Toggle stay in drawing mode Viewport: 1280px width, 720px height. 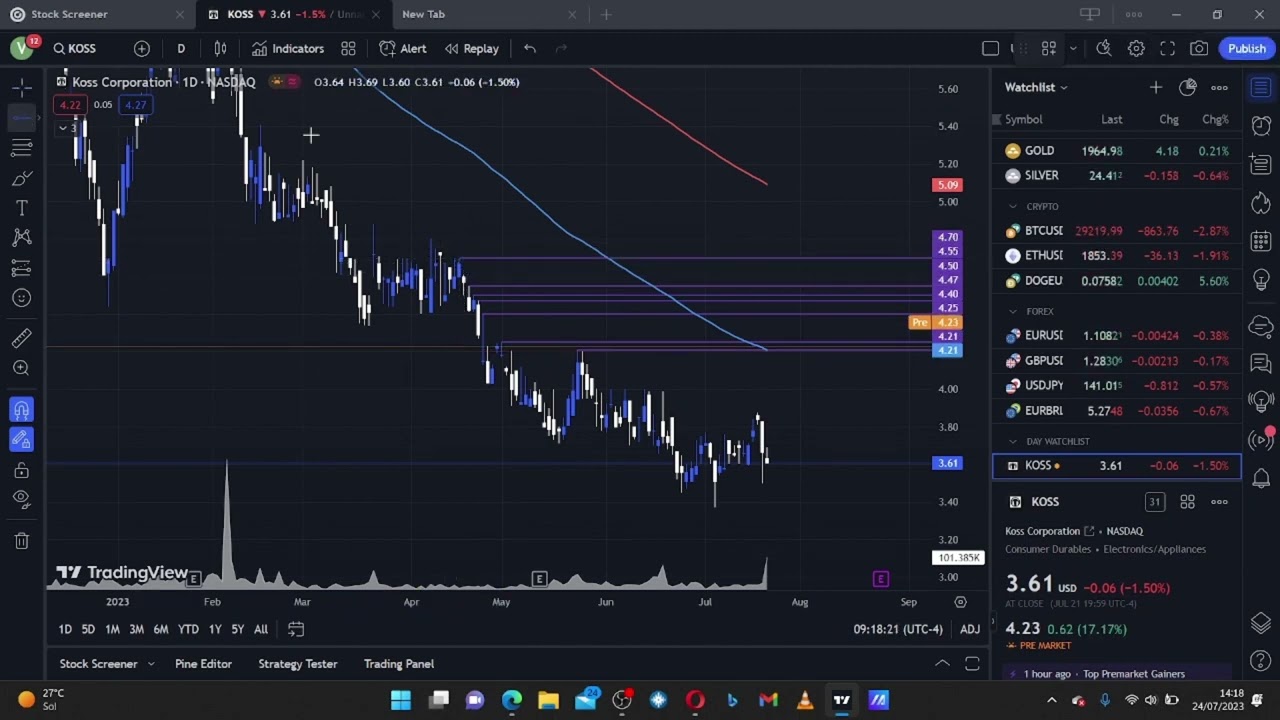pyautogui.click(x=21, y=440)
